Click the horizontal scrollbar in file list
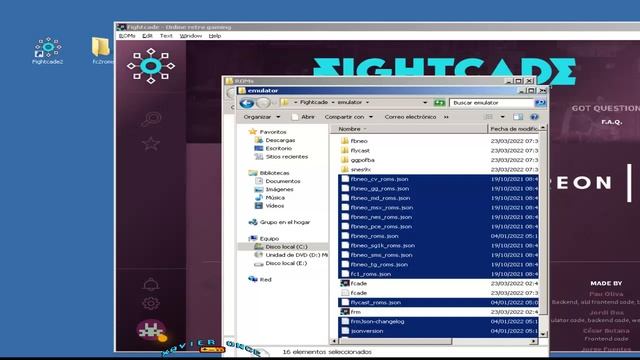 tap(396, 341)
